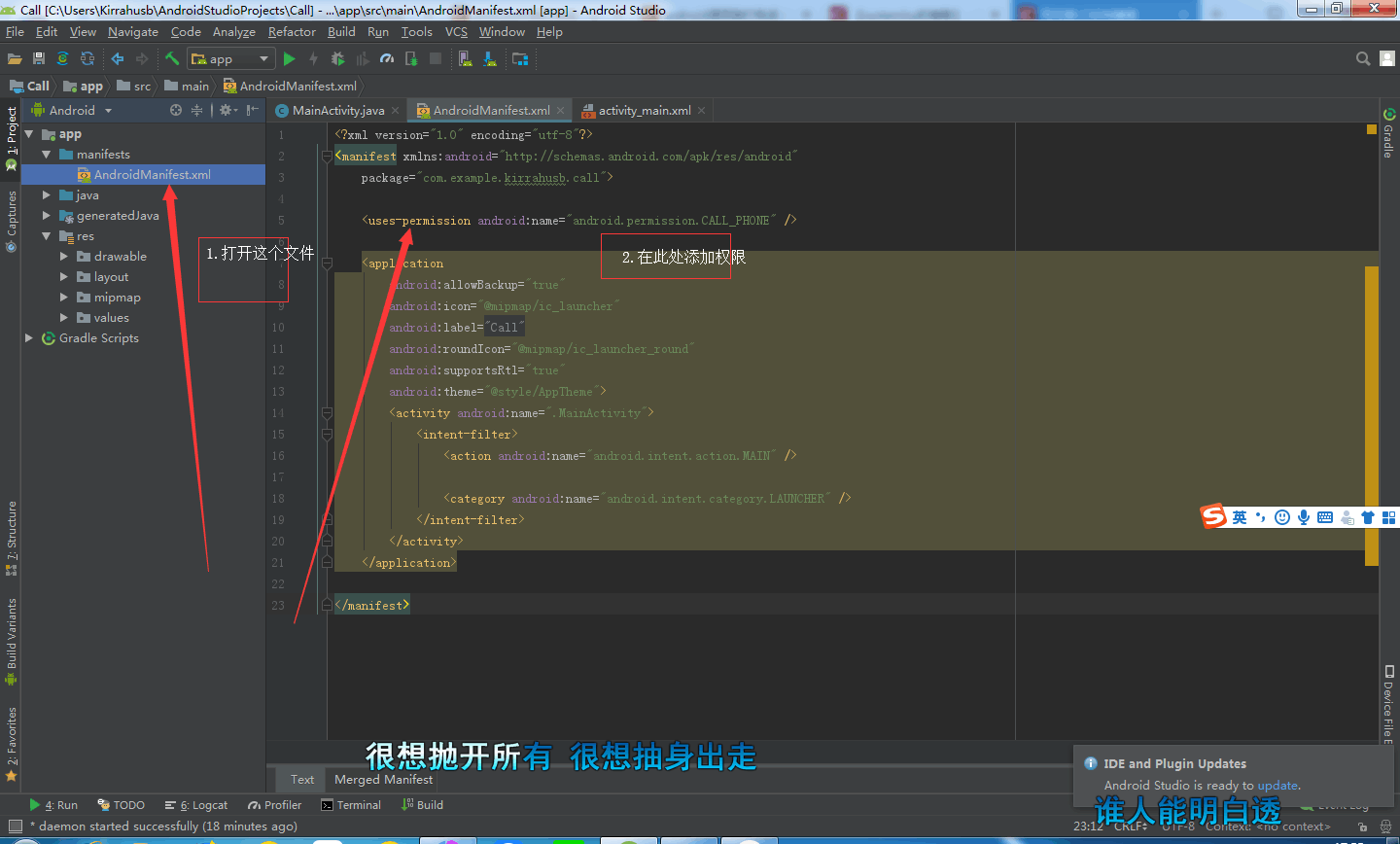Open the Android project view dropdown
Image resolution: width=1400 pixels, height=844 pixels.
(73, 110)
